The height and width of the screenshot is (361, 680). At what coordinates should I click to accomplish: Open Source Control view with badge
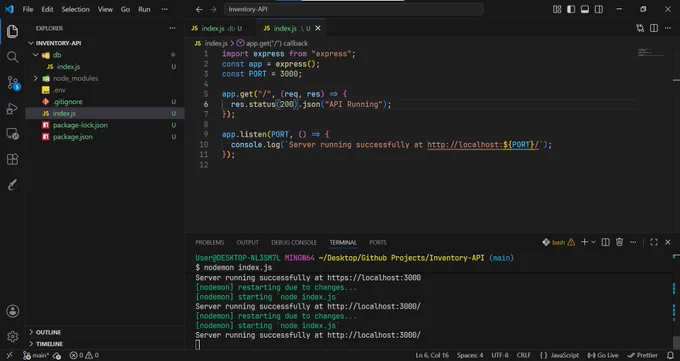coord(13,82)
